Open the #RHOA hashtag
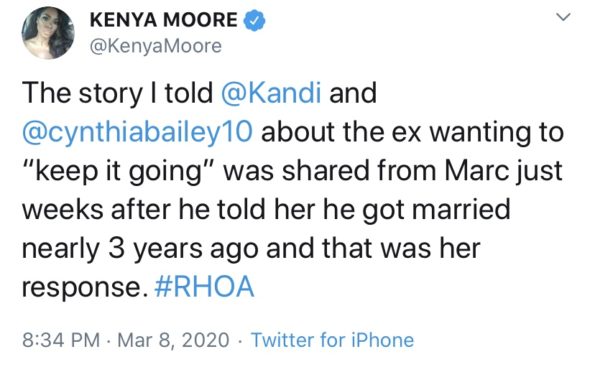 coord(204,287)
